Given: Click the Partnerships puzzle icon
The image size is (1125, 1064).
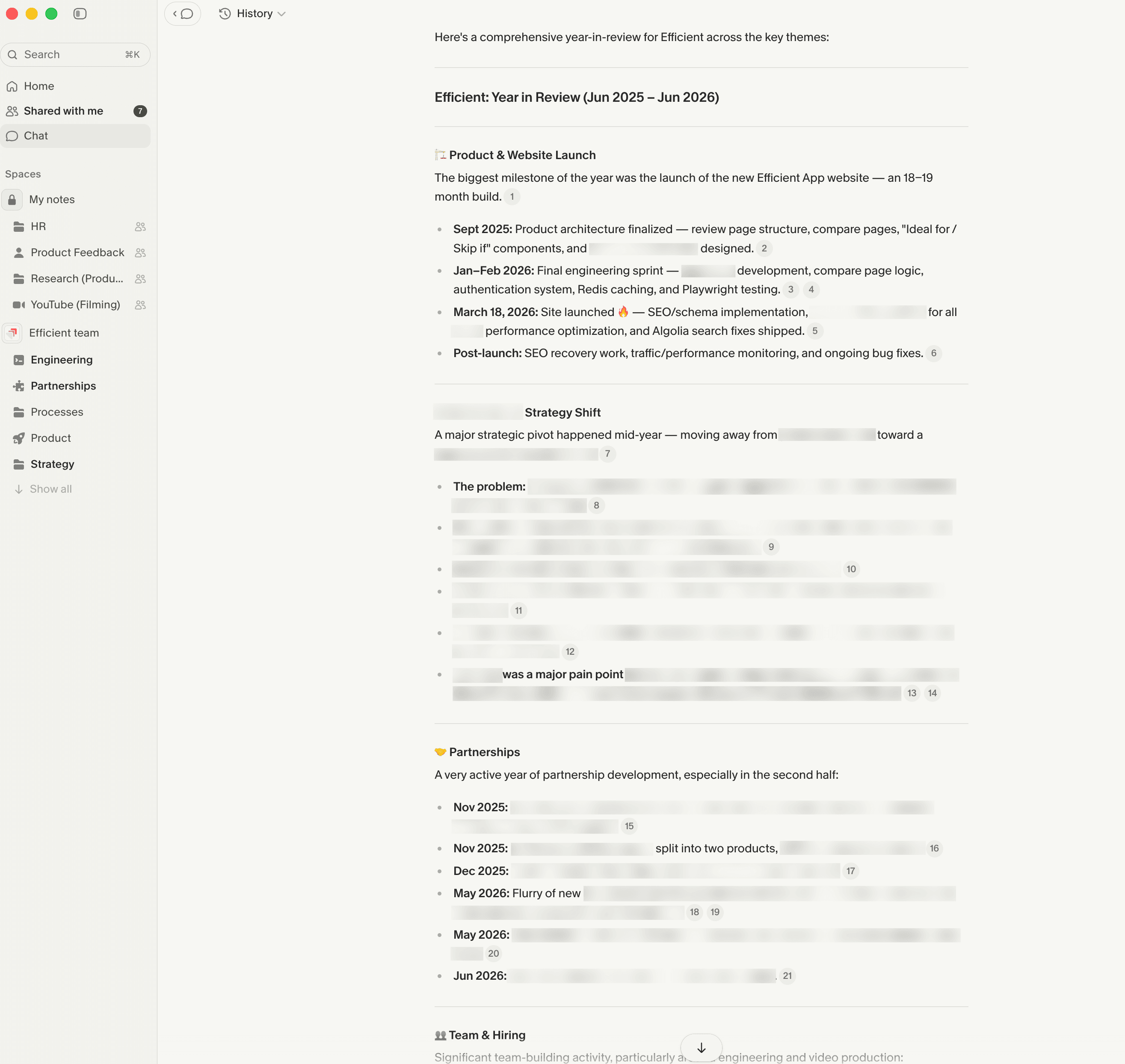Looking at the screenshot, I should [19, 386].
